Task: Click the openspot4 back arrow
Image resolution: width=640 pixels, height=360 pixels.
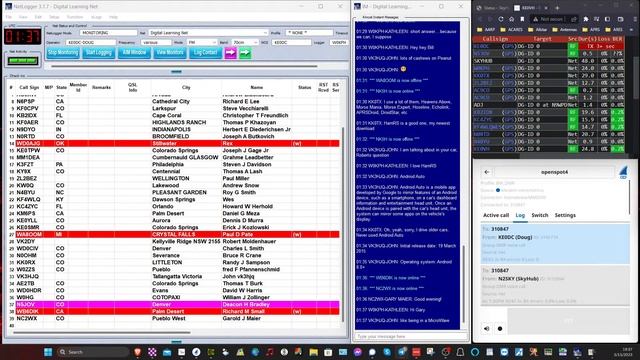Action: tap(487, 172)
